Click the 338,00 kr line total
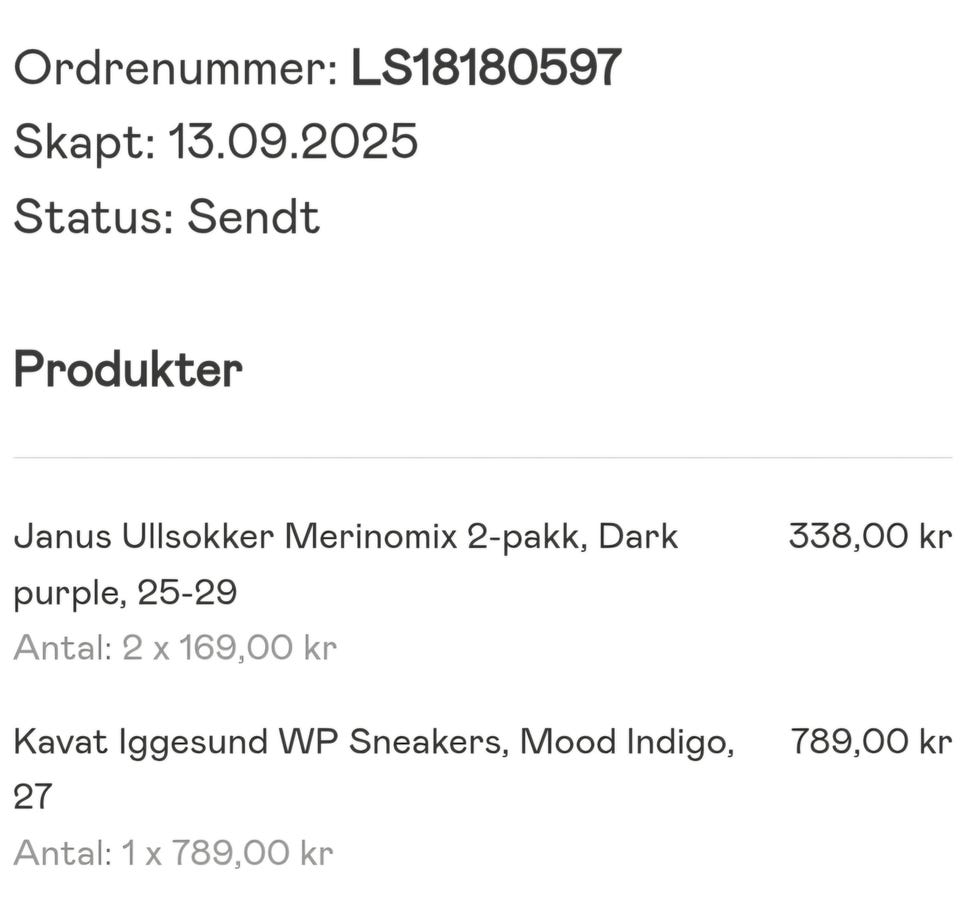The image size is (960, 916). tap(869, 536)
